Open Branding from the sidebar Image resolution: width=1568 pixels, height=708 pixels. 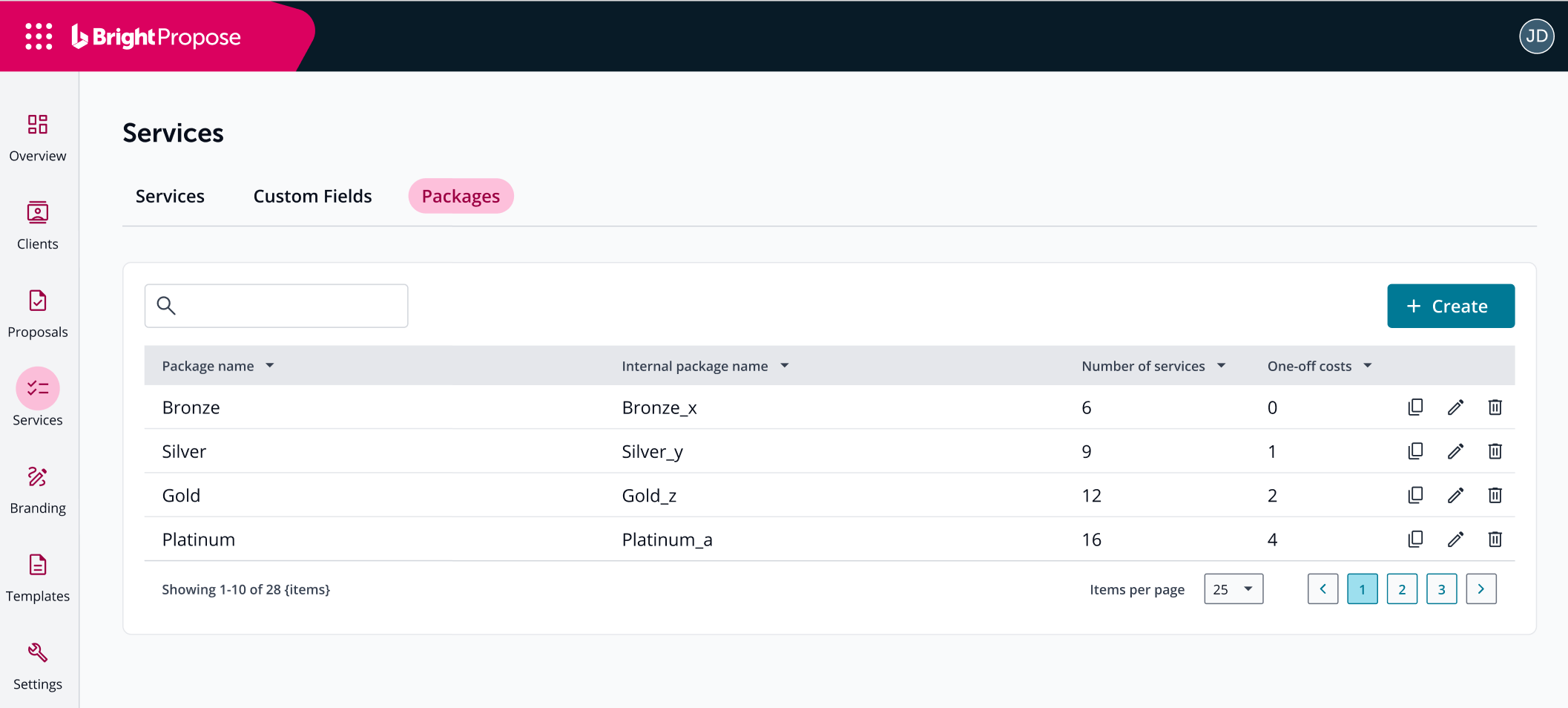[38, 490]
